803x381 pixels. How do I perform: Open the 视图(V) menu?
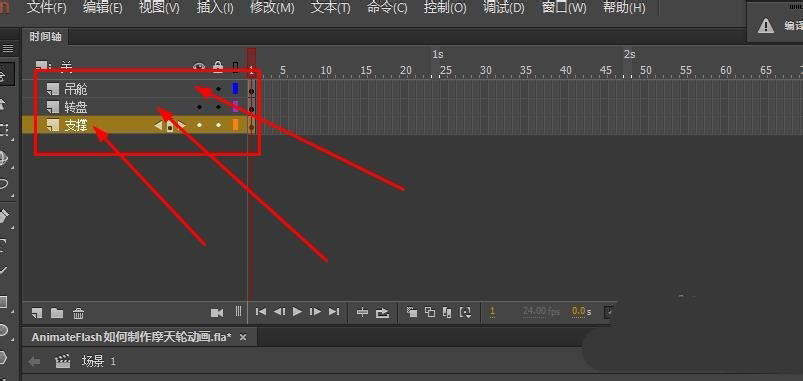pos(159,8)
